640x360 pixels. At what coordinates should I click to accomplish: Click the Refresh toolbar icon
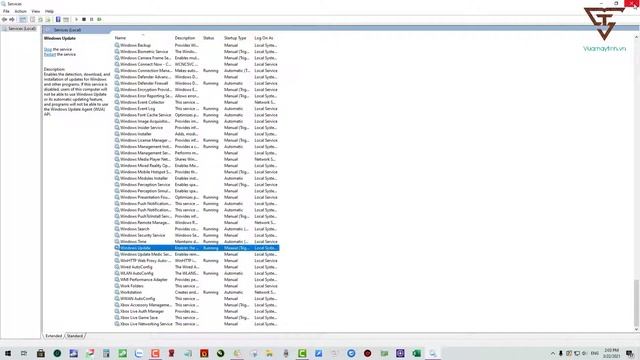point(40,19)
